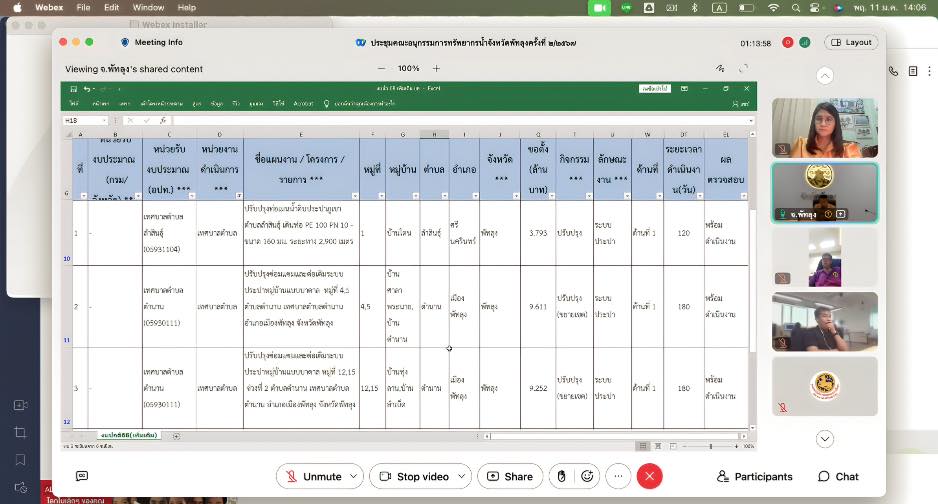Toggle raise hand

pyautogui.click(x=561, y=476)
